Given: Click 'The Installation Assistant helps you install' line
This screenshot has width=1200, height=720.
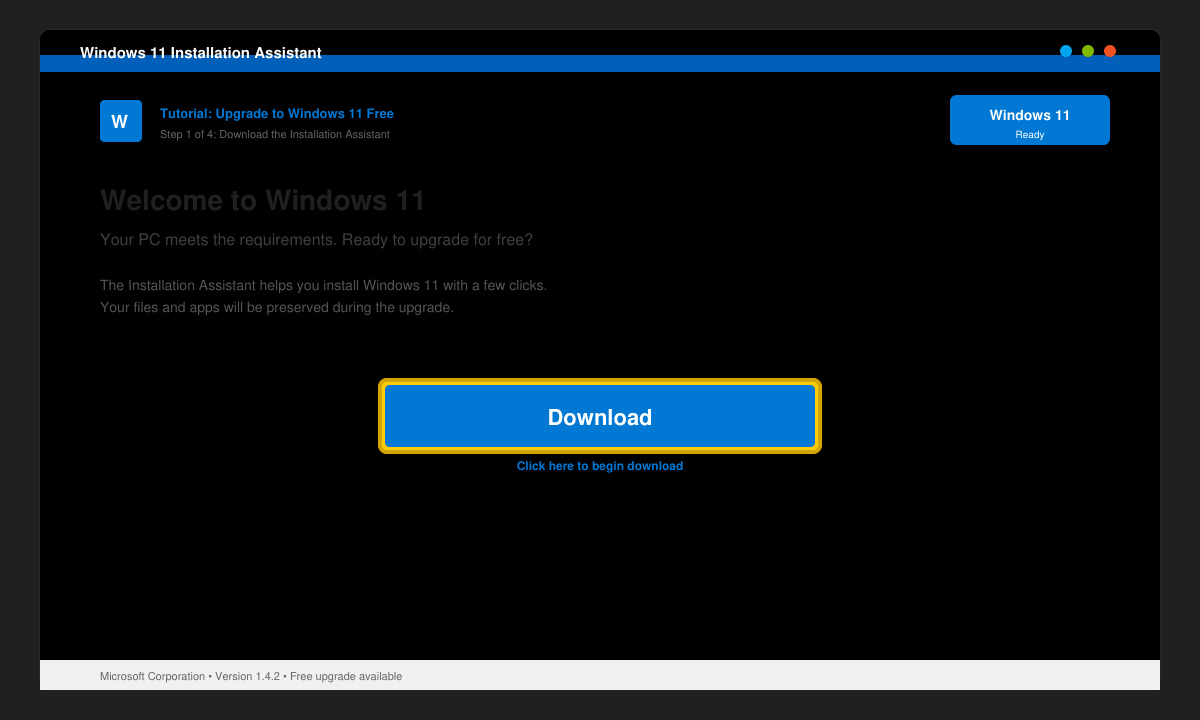Looking at the screenshot, I should 323,285.
